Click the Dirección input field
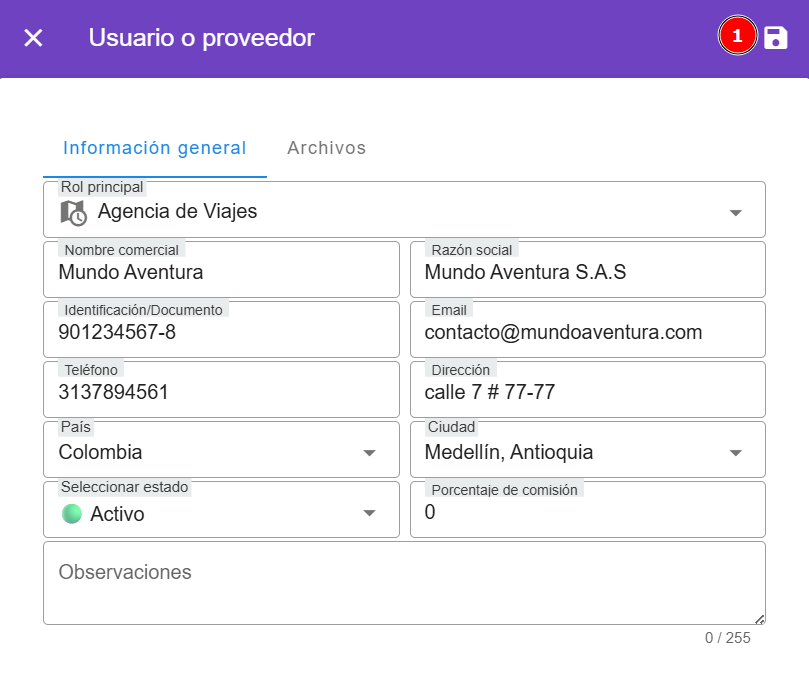 (x=587, y=392)
